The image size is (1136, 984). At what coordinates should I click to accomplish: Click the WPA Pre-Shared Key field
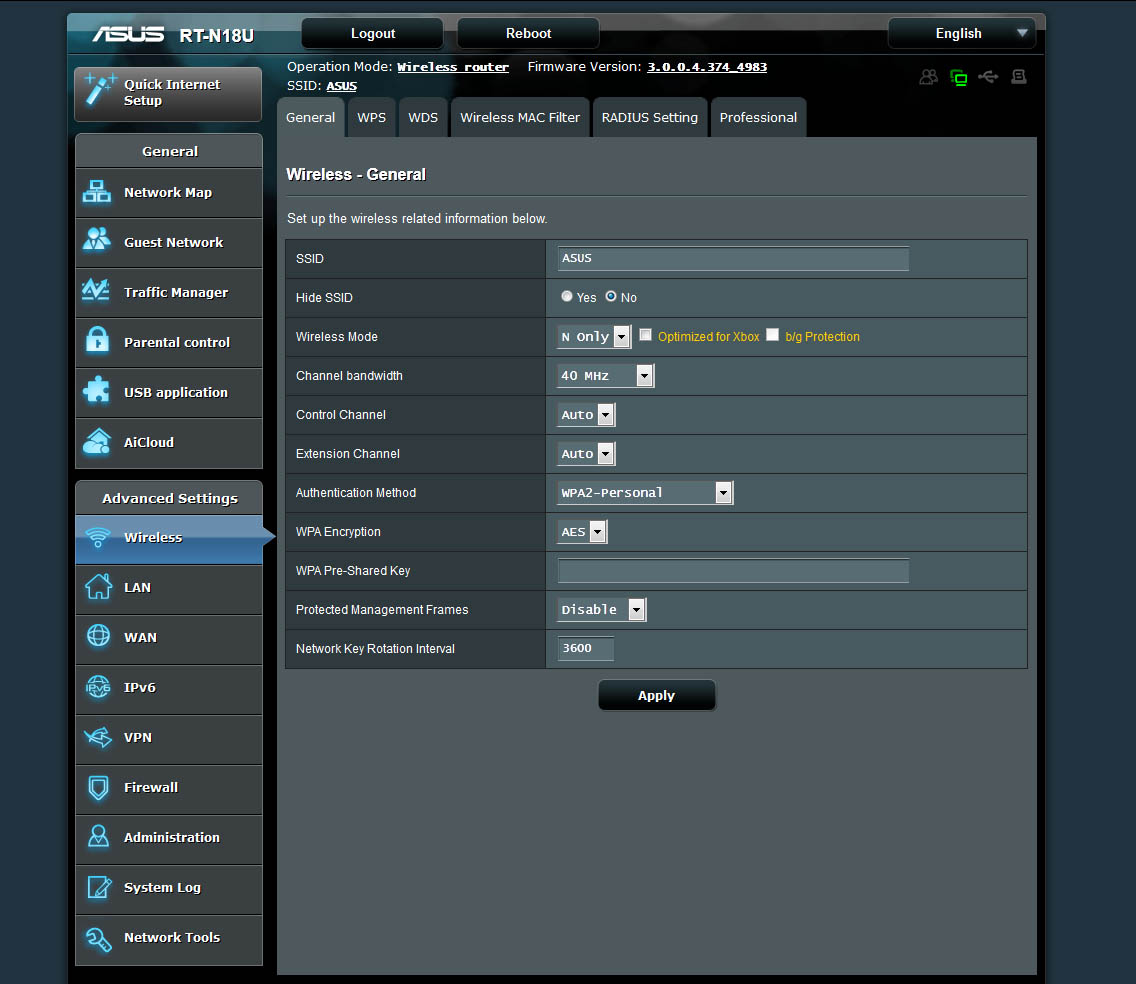733,571
